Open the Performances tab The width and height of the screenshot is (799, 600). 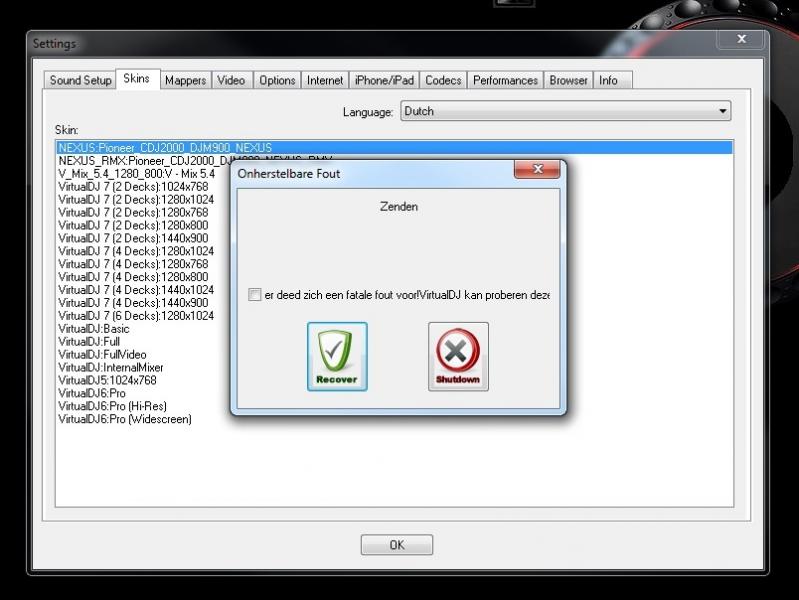point(505,81)
